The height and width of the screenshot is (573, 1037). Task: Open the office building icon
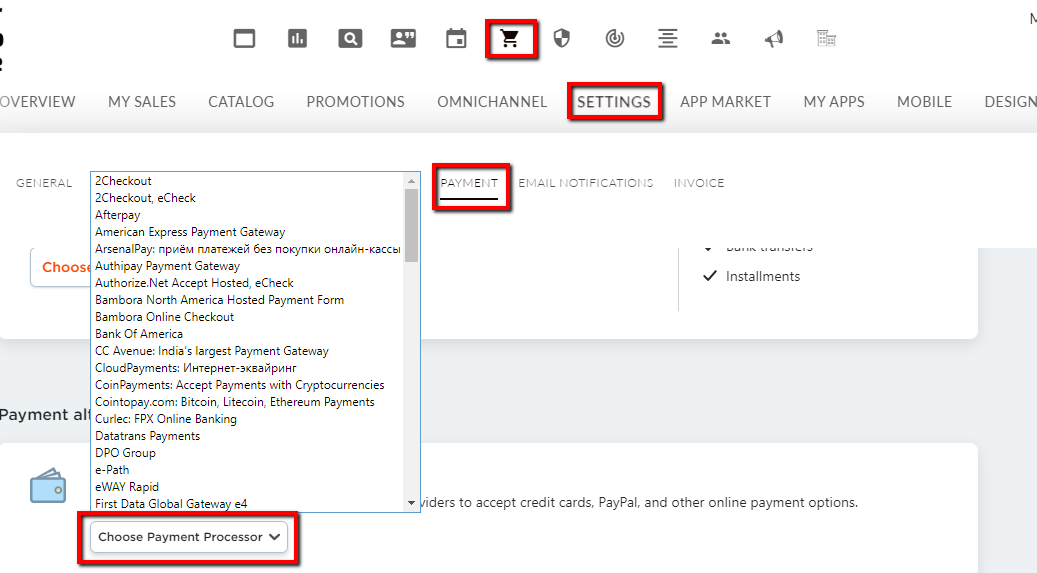827,39
